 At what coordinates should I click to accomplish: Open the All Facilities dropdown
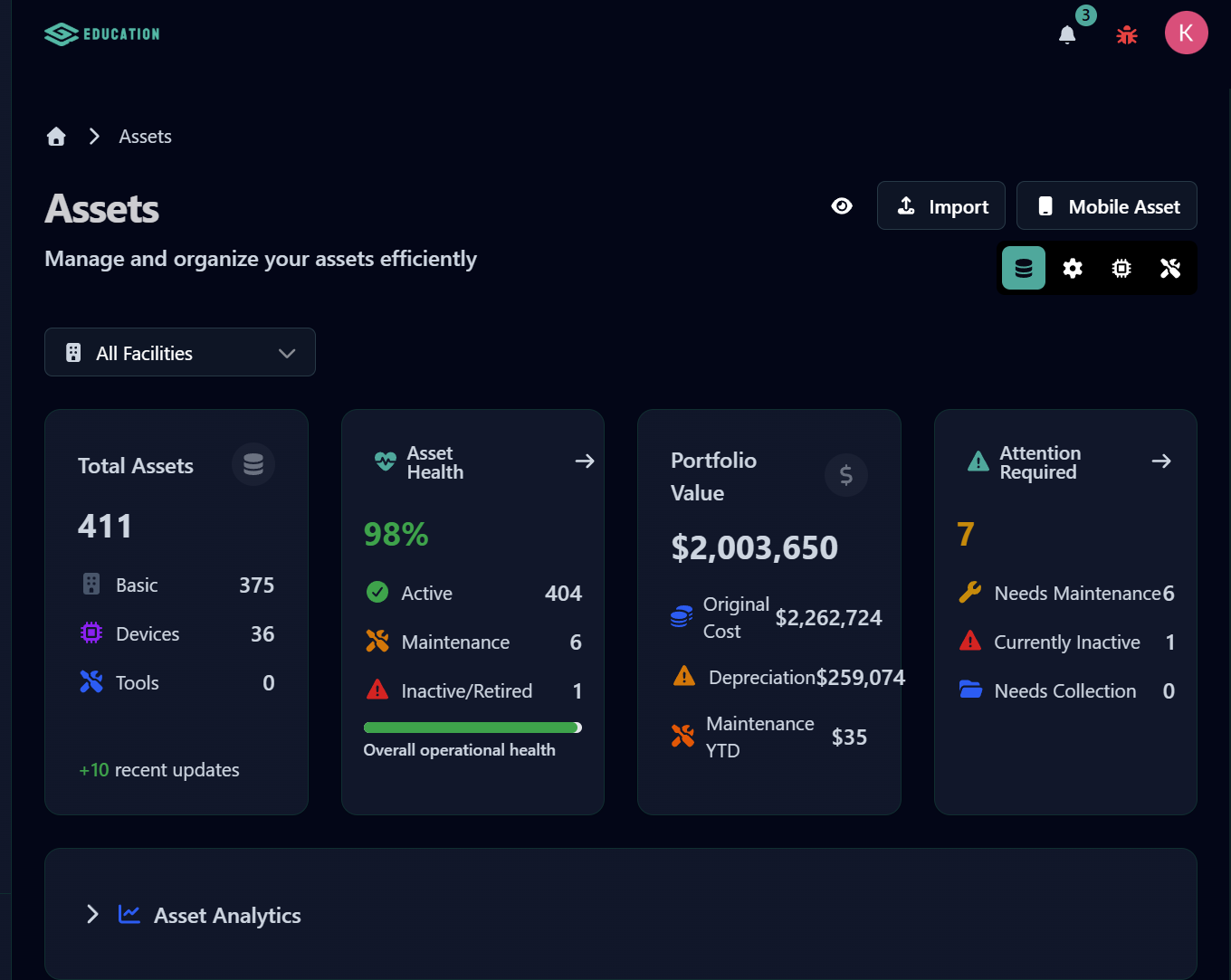pyautogui.click(x=180, y=352)
